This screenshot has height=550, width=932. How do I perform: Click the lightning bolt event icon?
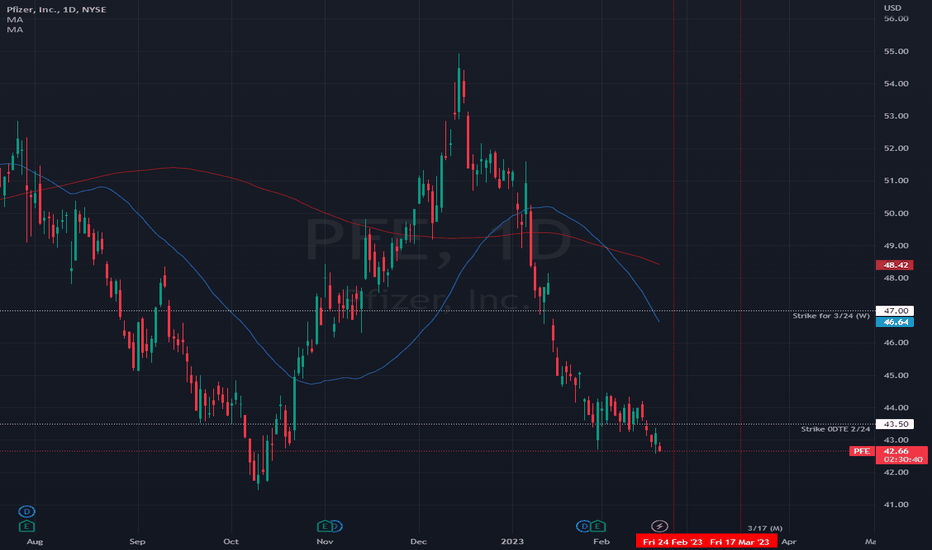pos(659,526)
